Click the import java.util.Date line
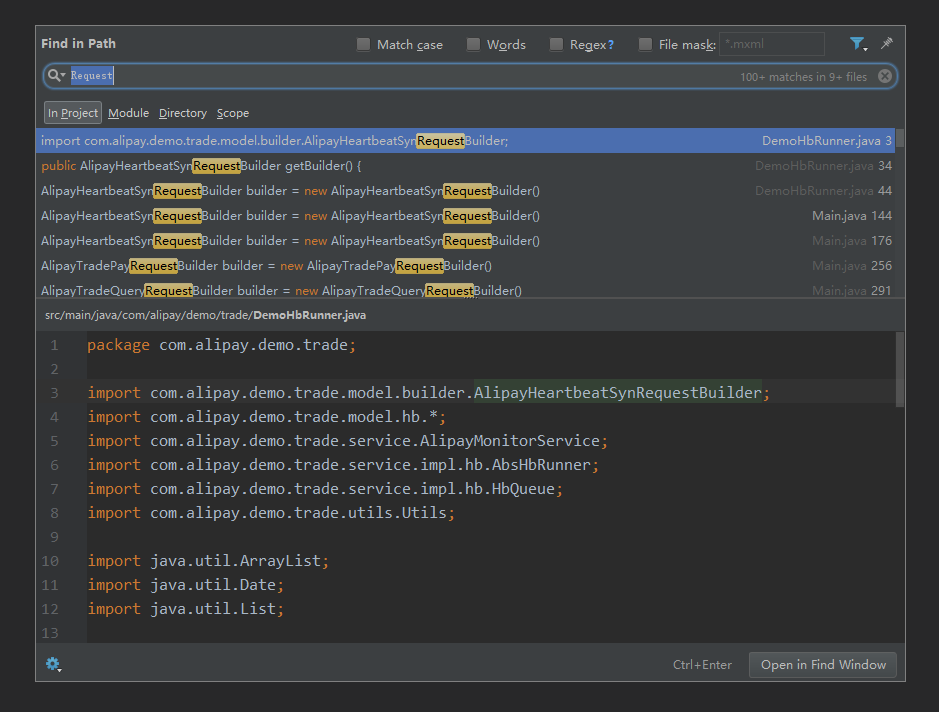Screen dimensions: 939x712 [186, 584]
